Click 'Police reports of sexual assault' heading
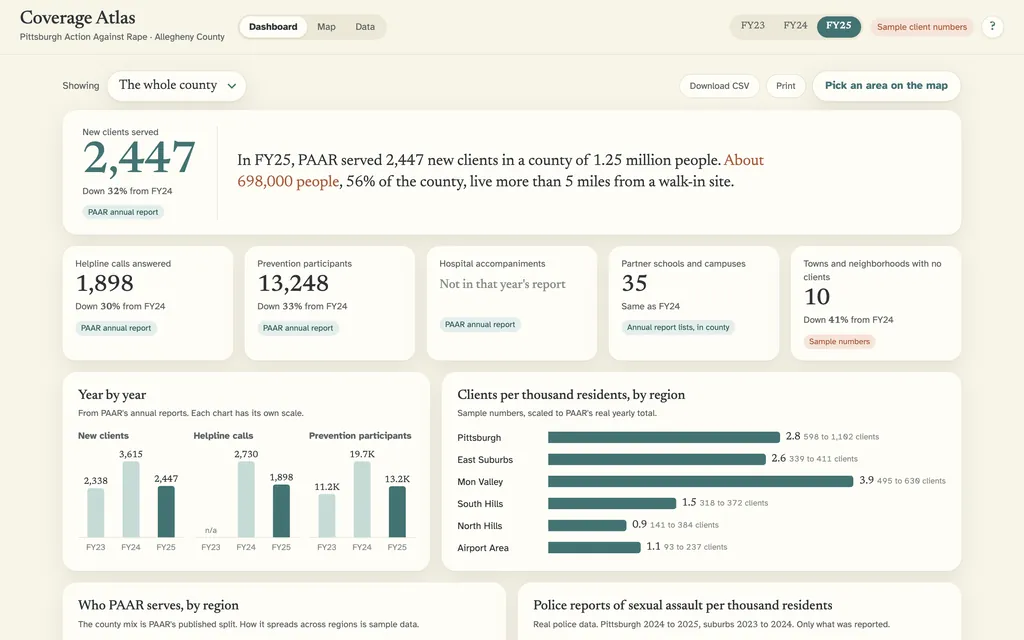This screenshot has height=640, width=1024. coord(682,605)
